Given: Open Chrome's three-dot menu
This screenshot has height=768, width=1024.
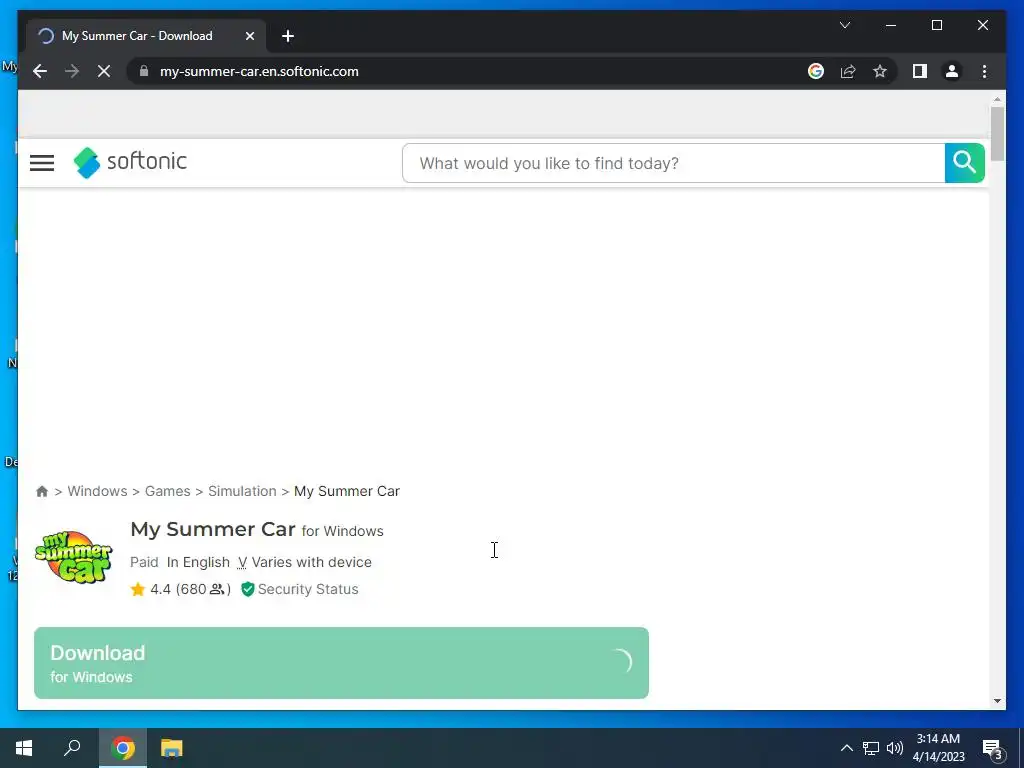Looking at the screenshot, I should 984,71.
